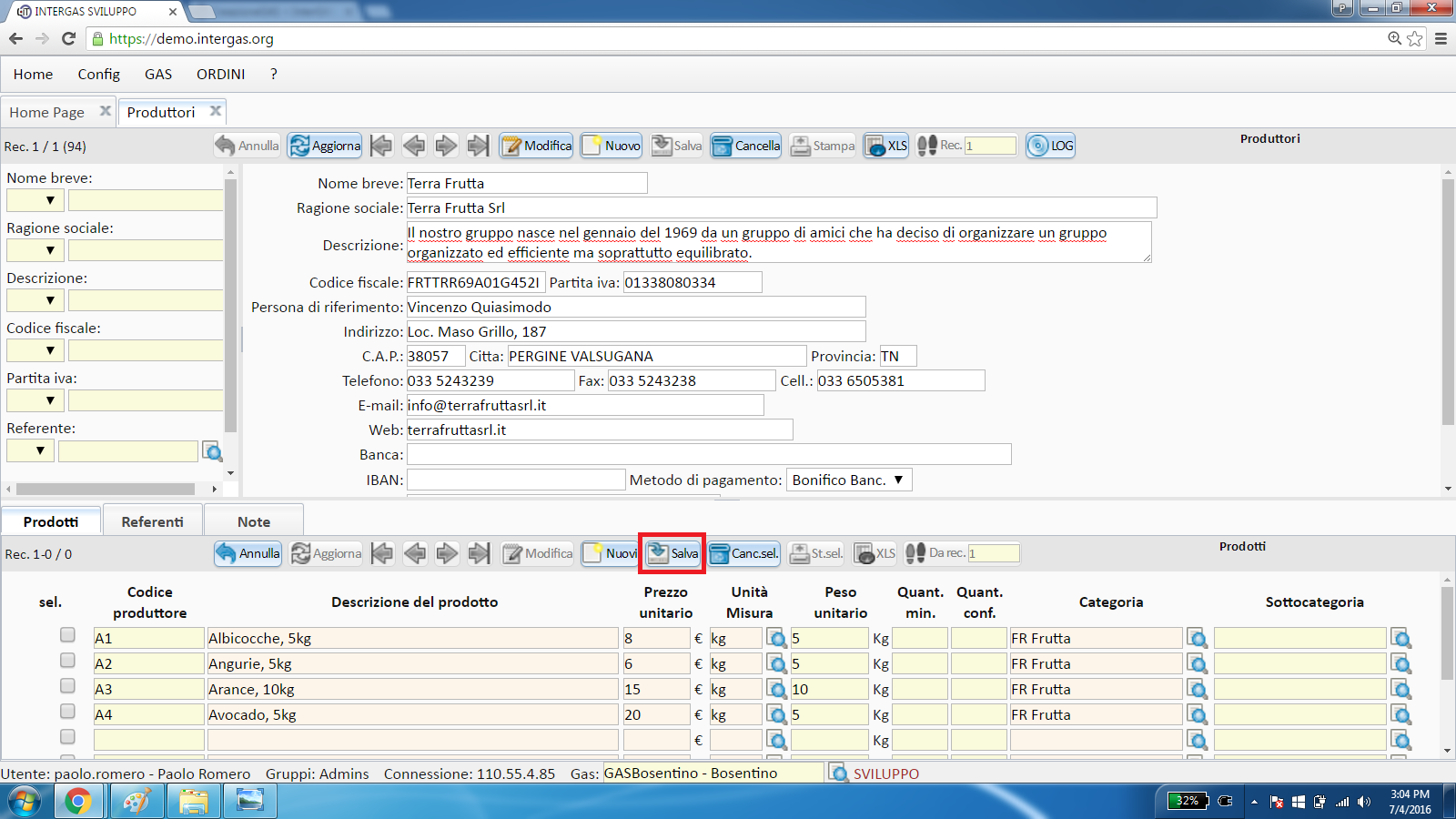Open Partita iva filter operator dropdown
Viewport: 1456px width, 819px height.
36,400
